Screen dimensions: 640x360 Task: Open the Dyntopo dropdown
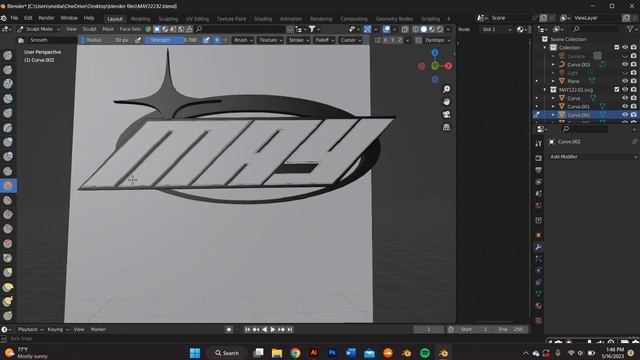(437, 40)
